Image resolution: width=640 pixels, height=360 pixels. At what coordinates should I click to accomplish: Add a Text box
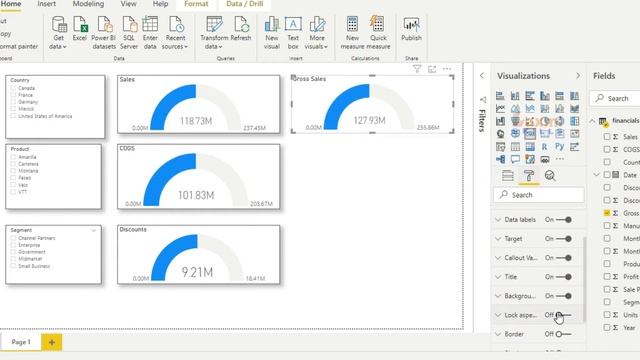tap(293, 33)
